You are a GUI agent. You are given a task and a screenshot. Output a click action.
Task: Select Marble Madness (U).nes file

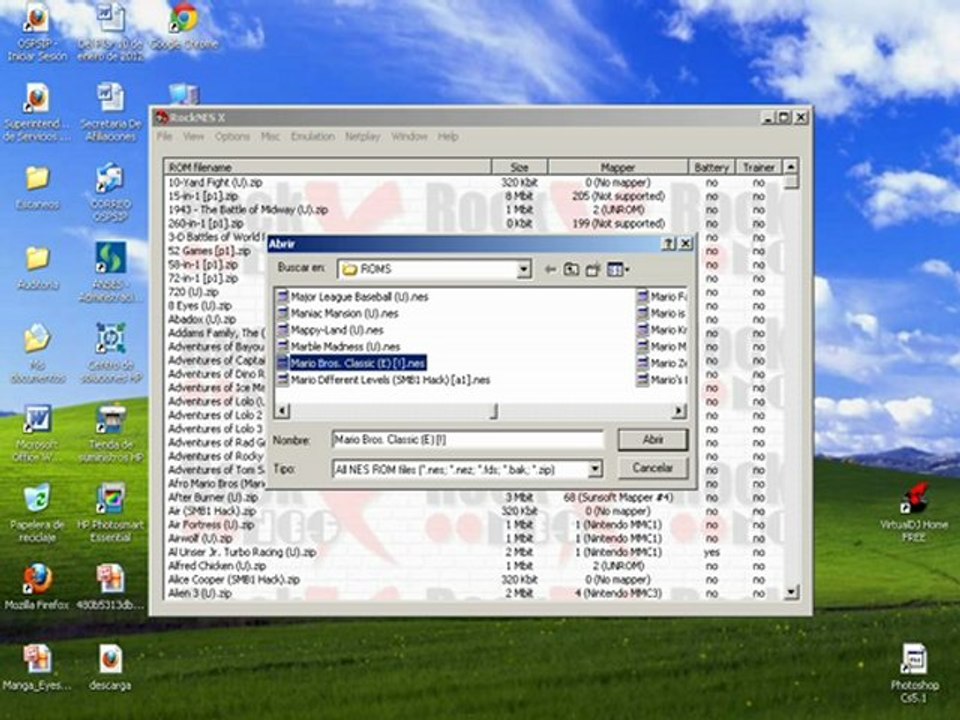tap(339, 347)
